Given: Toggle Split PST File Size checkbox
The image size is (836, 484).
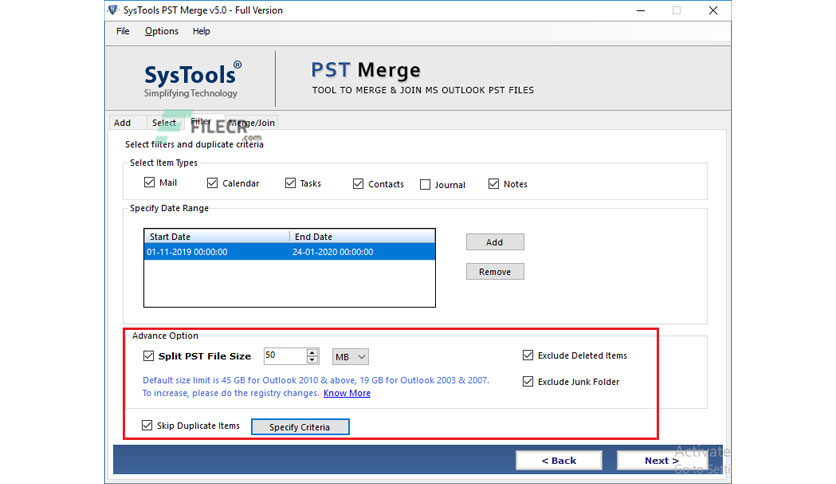Looking at the screenshot, I should 149,356.
